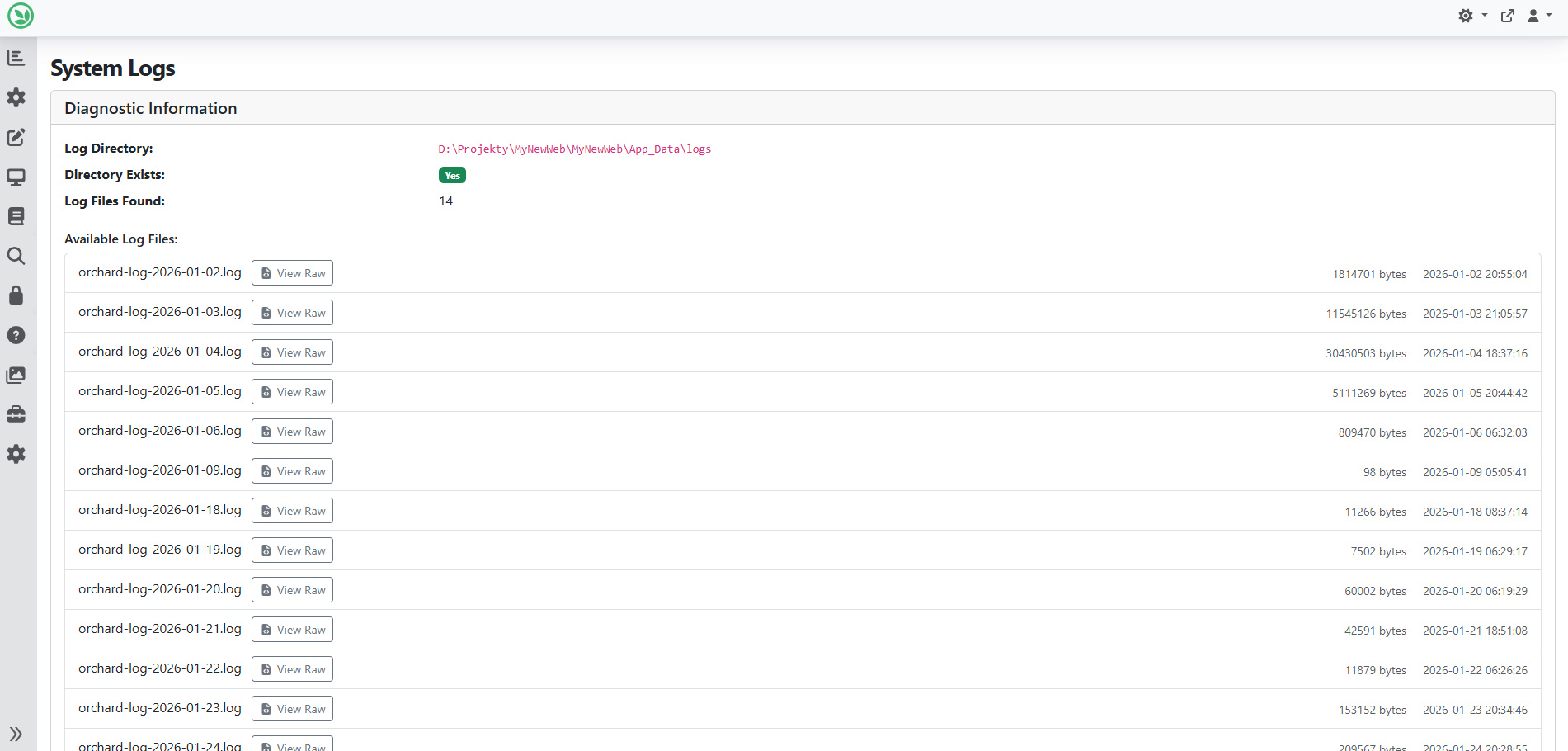The width and height of the screenshot is (1568, 751).
Task: Click the size 98 bytes
Action: click(x=1385, y=472)
